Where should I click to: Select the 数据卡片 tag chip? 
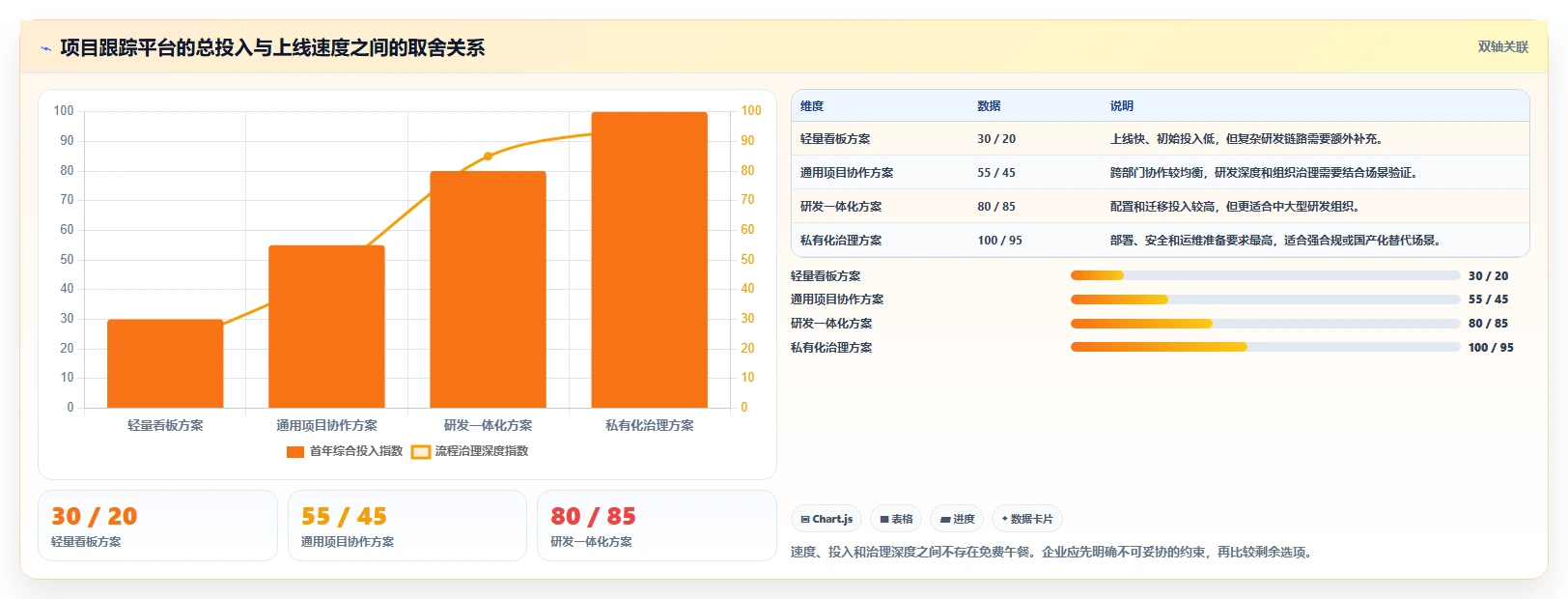click(x=1027, y=519)
